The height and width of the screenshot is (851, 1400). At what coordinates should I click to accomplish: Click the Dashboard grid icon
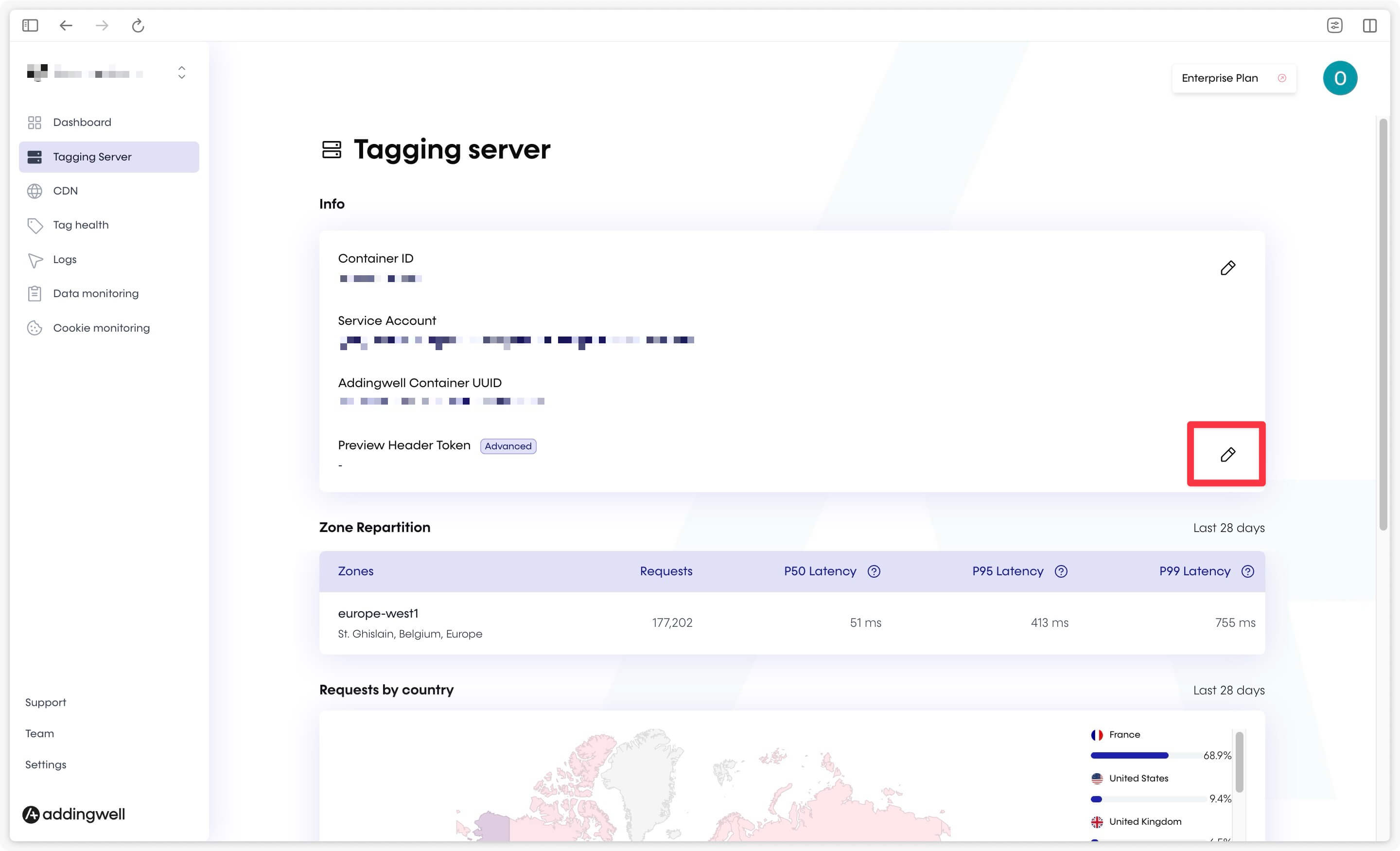pos(35,122)
